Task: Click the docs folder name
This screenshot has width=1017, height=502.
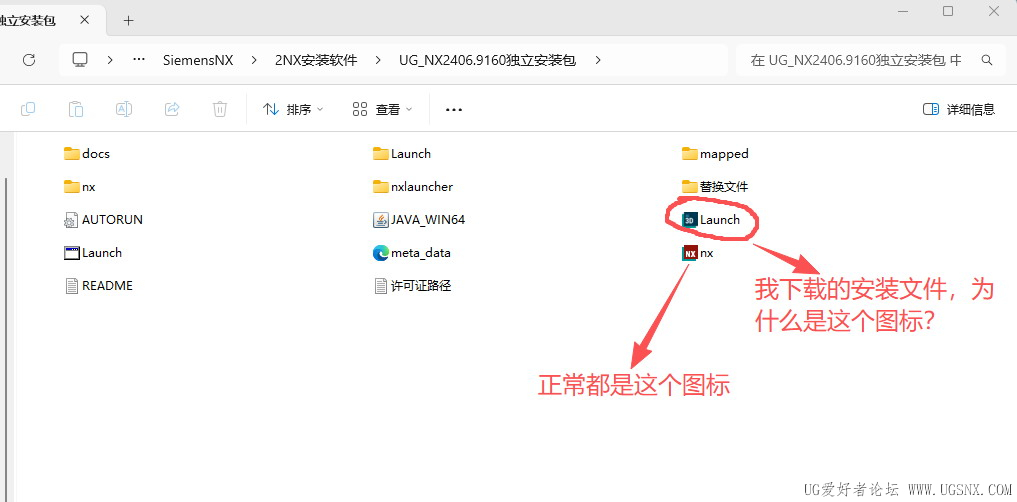Action: (x=96, y=154)
